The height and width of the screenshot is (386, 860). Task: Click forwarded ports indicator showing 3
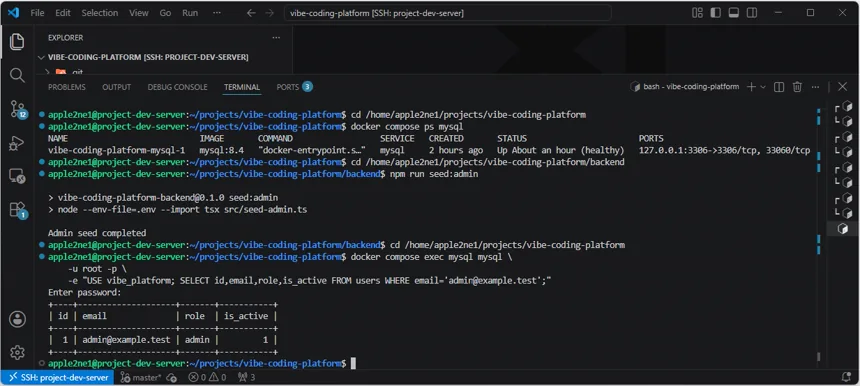click(246, 377)
